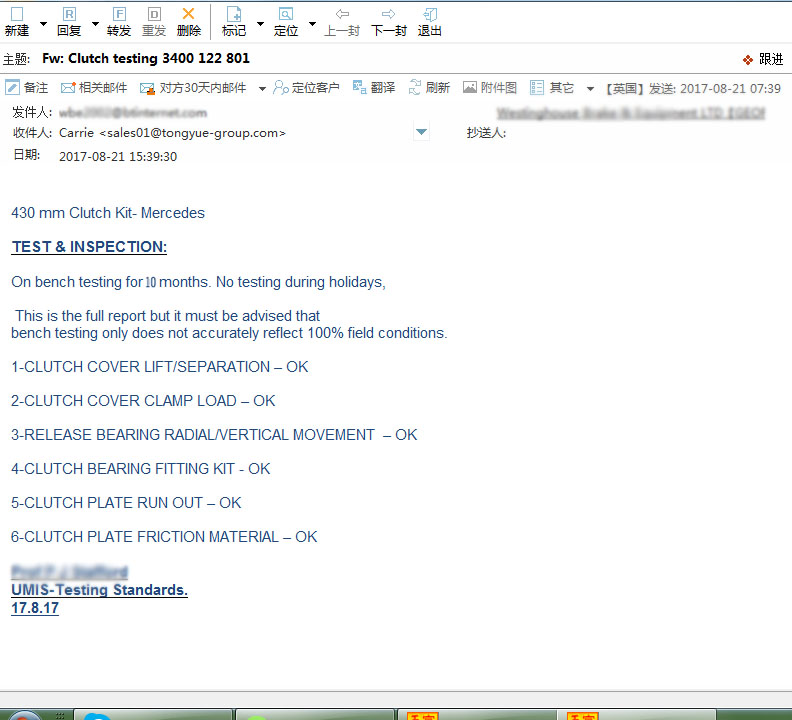Open 相关邮件 related emails
Screen dimensions: 792x720
[x=94, y=88]
